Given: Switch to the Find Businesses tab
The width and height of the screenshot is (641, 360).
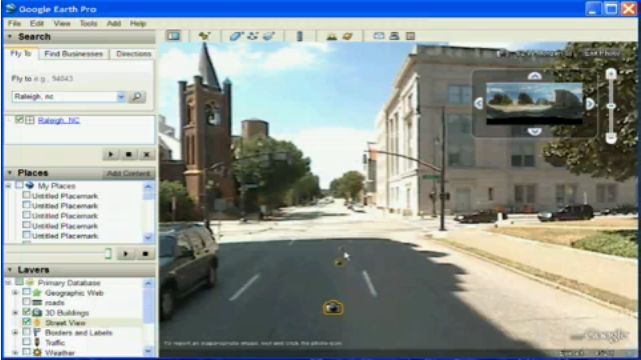Looking at the screenshot, I should tap(74, 54).
